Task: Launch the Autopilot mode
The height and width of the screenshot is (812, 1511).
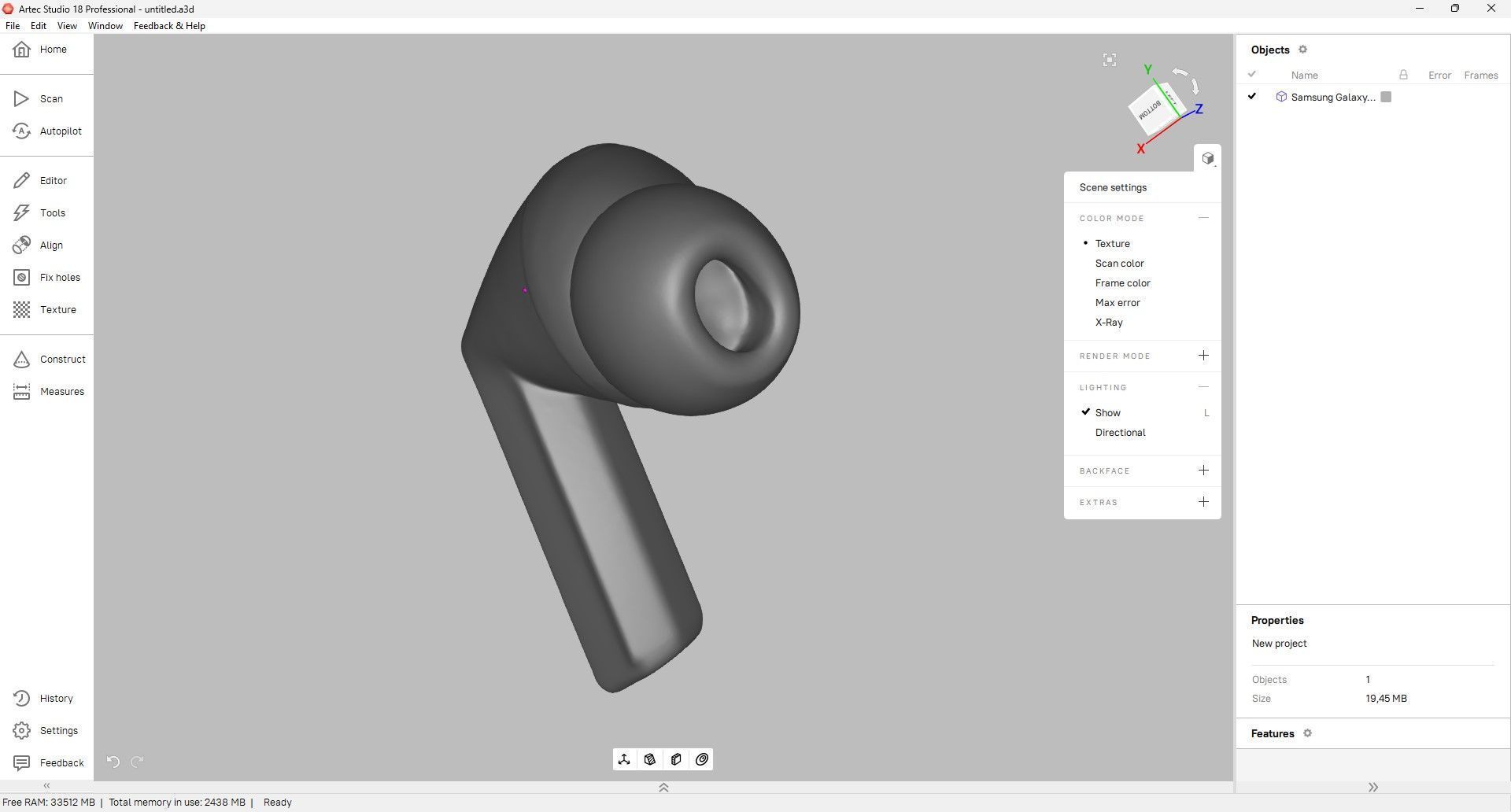Action: tap(46, 131)
